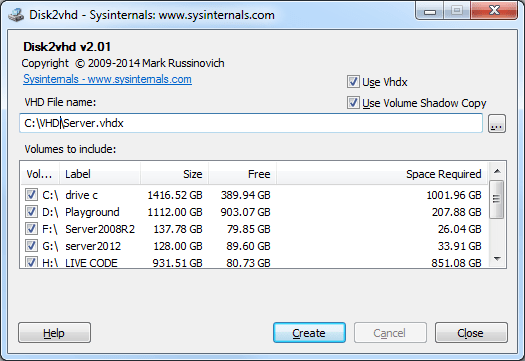Click the 1001.96 GB space required value
525x361 pixels.
point(454,195)
